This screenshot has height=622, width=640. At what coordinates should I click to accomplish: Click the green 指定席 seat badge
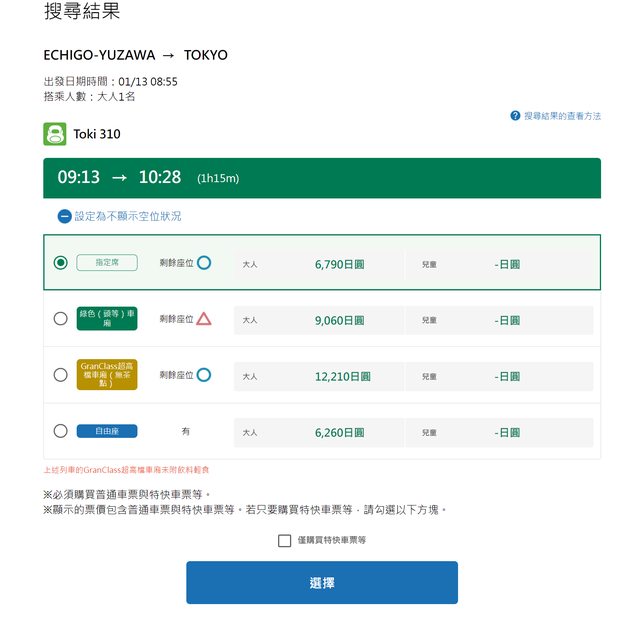tap(107, 263)
